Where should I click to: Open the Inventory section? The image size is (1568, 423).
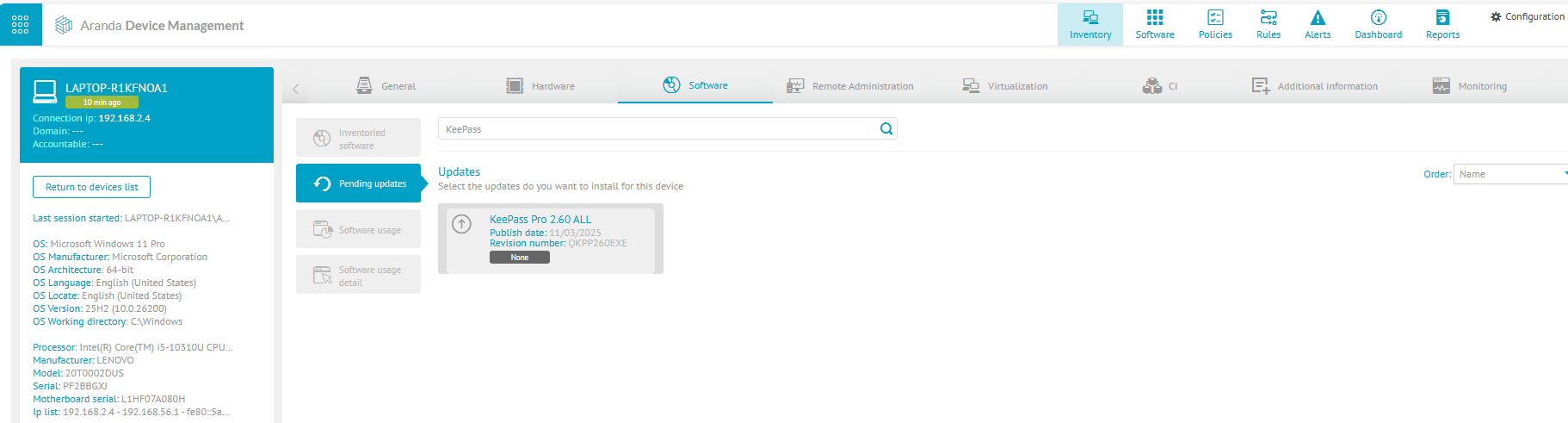pyautogui.click(x=1090, y=25)
